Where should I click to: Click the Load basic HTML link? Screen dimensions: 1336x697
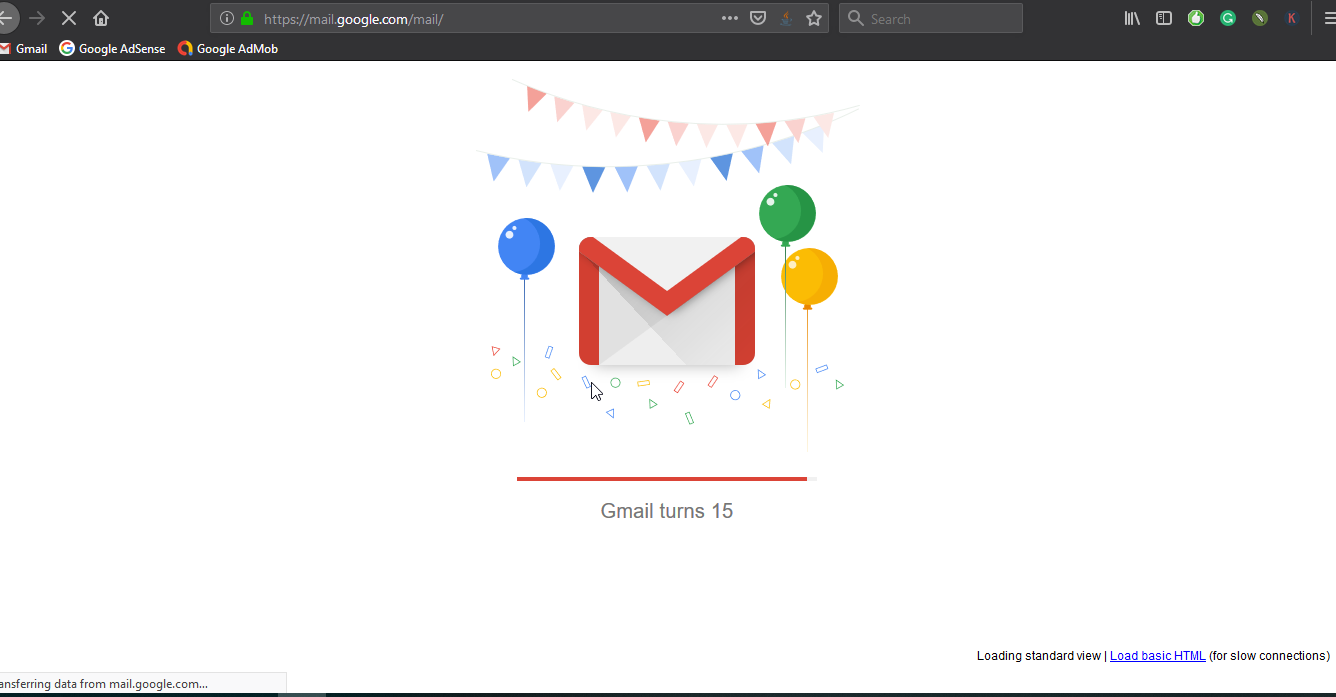tap(1157, 655)
